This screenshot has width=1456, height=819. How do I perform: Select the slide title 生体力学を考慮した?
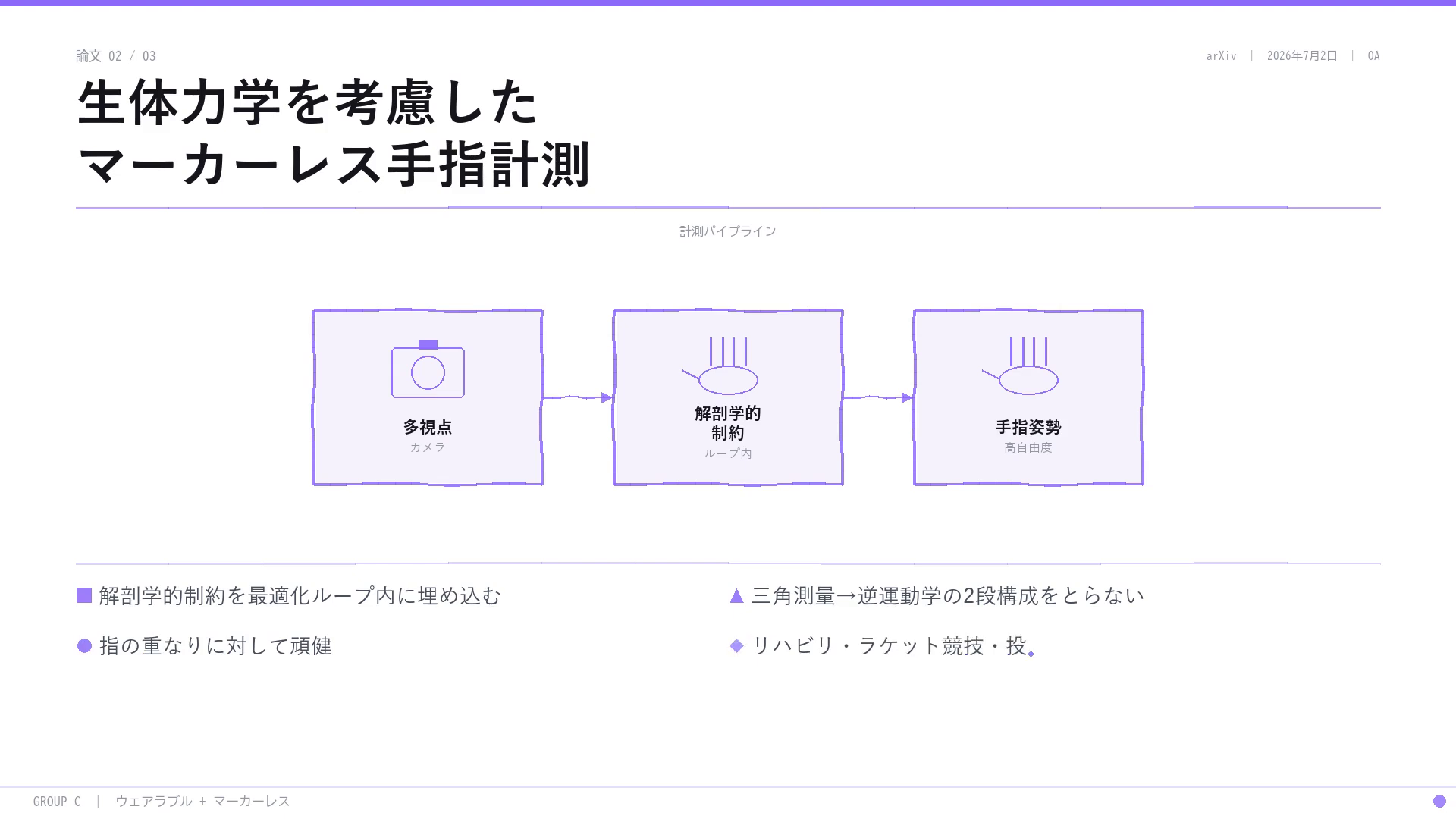(308, 102)
